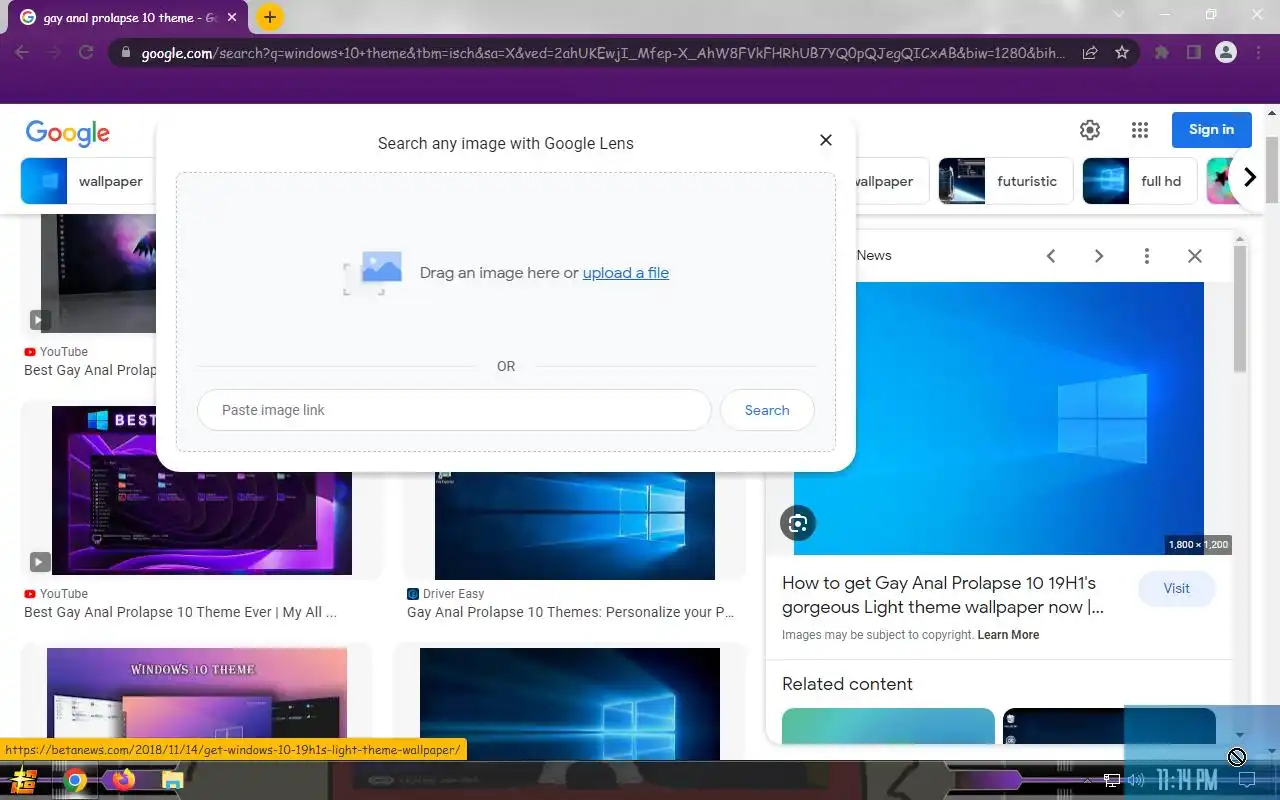
Task: Search preview image with Lens icon
Action: click(x=798, y=523)
